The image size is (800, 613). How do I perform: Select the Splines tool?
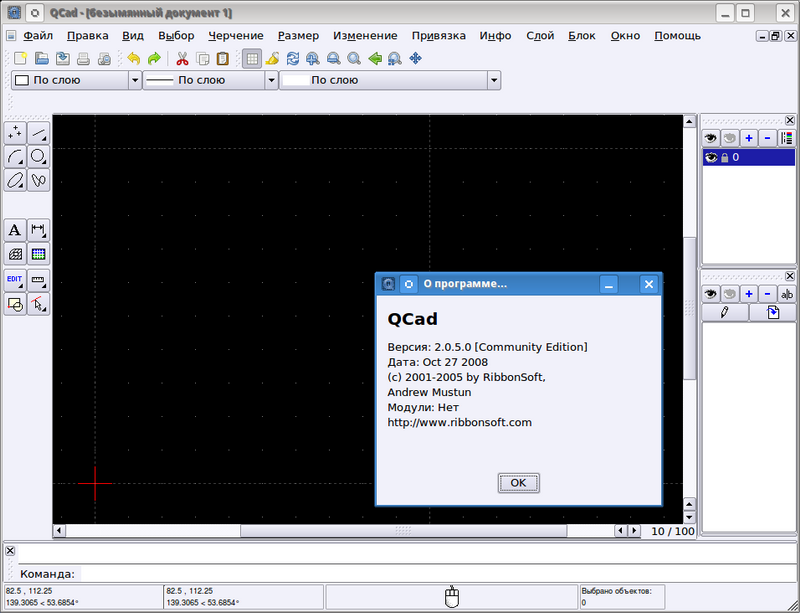pos(38,180)
